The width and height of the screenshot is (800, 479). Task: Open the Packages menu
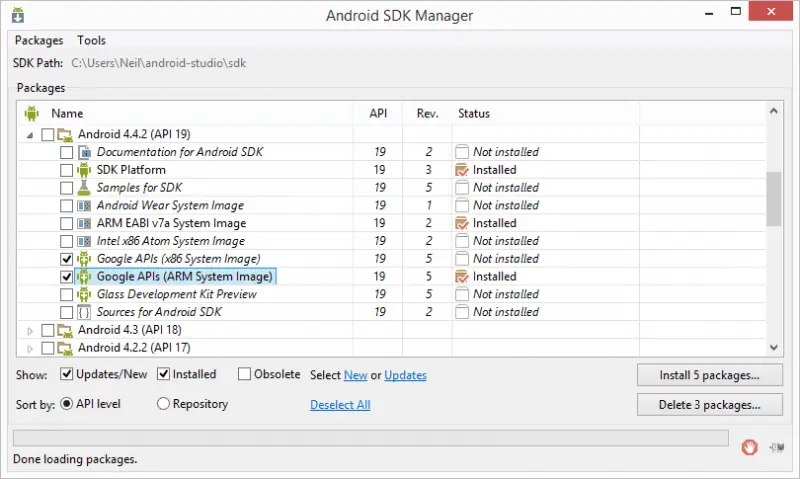(x=39, y=40)
